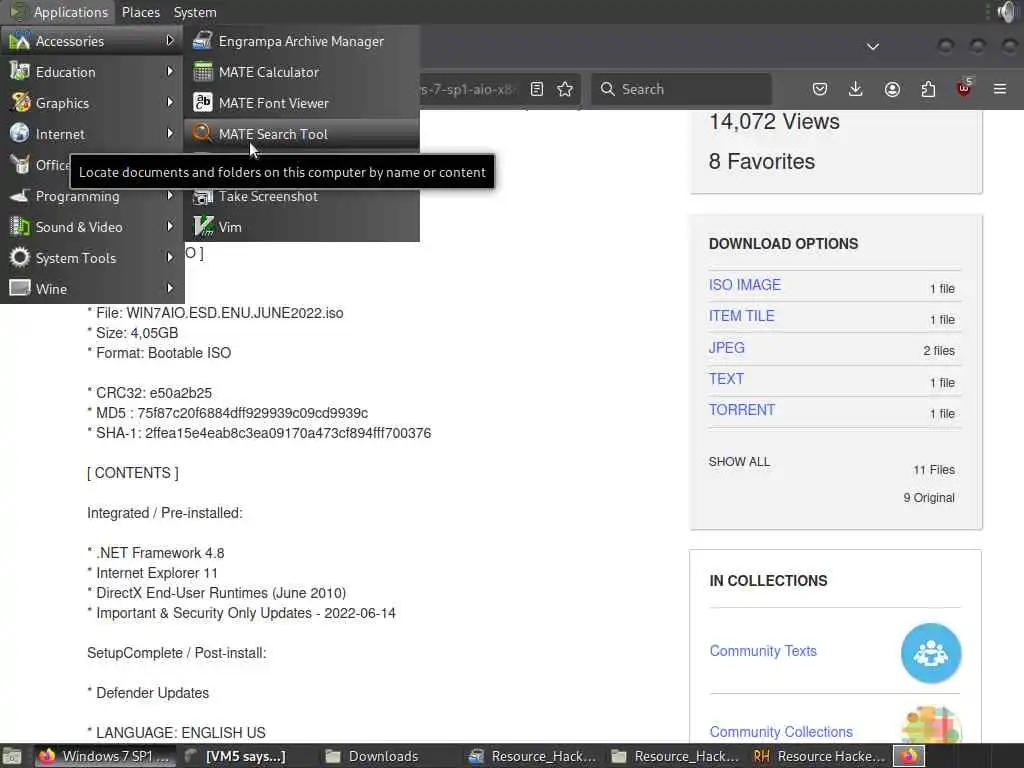Open the ISO IMAGE download link
1024x768 pixels.
(744, 285)
